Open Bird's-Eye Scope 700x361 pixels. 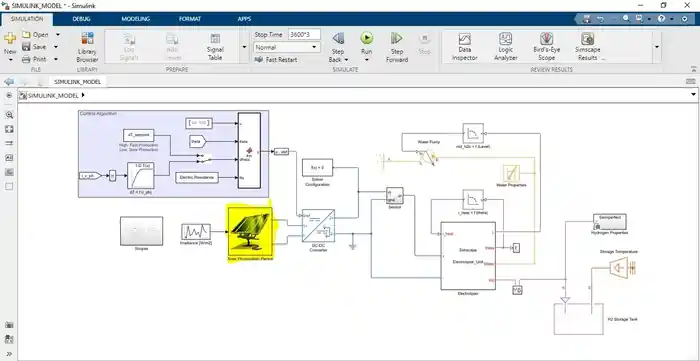coord(546,47)
